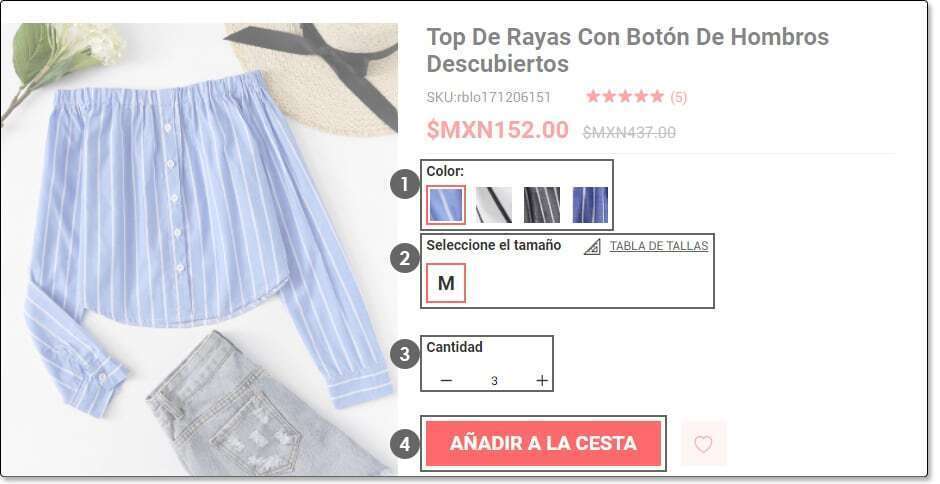Image resolution: width=940 pixels, height=484 pixels.
Task: Open the reviews count (5) link
Action: click(679, 97)
